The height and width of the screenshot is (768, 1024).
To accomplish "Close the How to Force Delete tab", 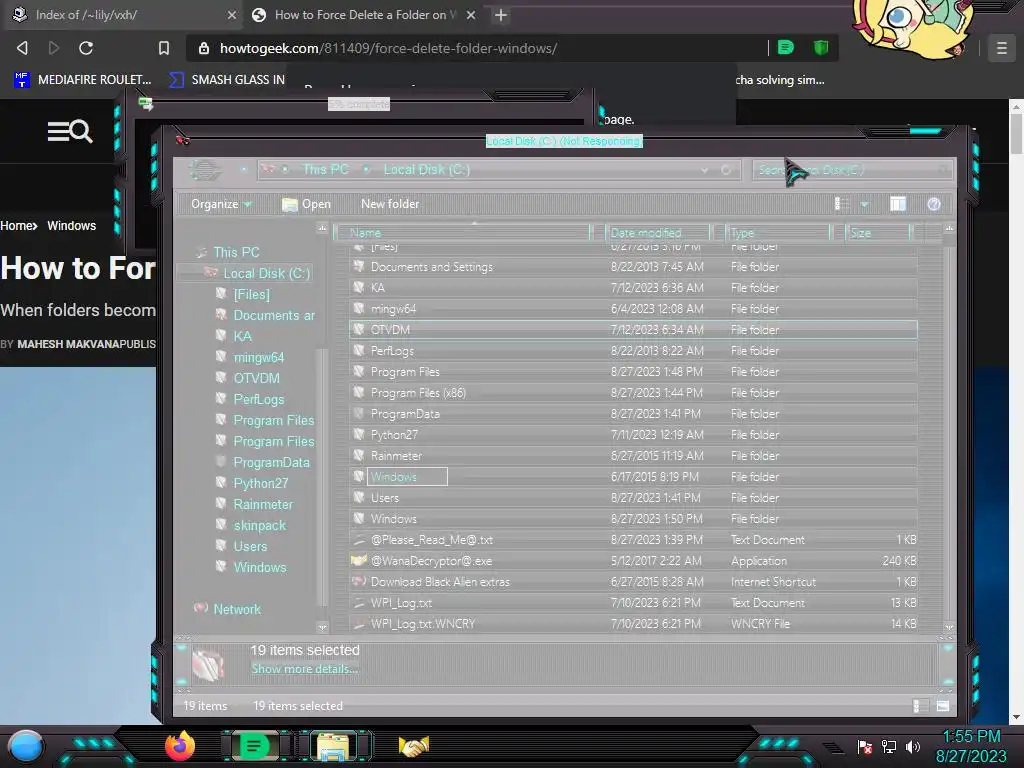I will (x=471, y=14).
